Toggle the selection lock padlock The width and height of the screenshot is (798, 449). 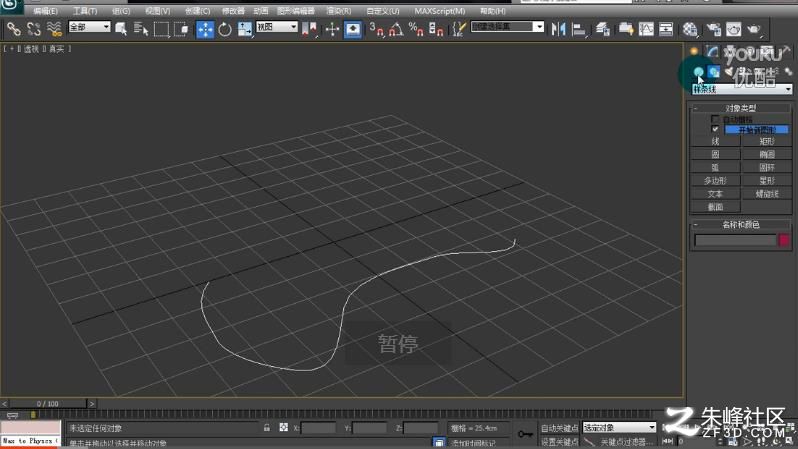267,428
